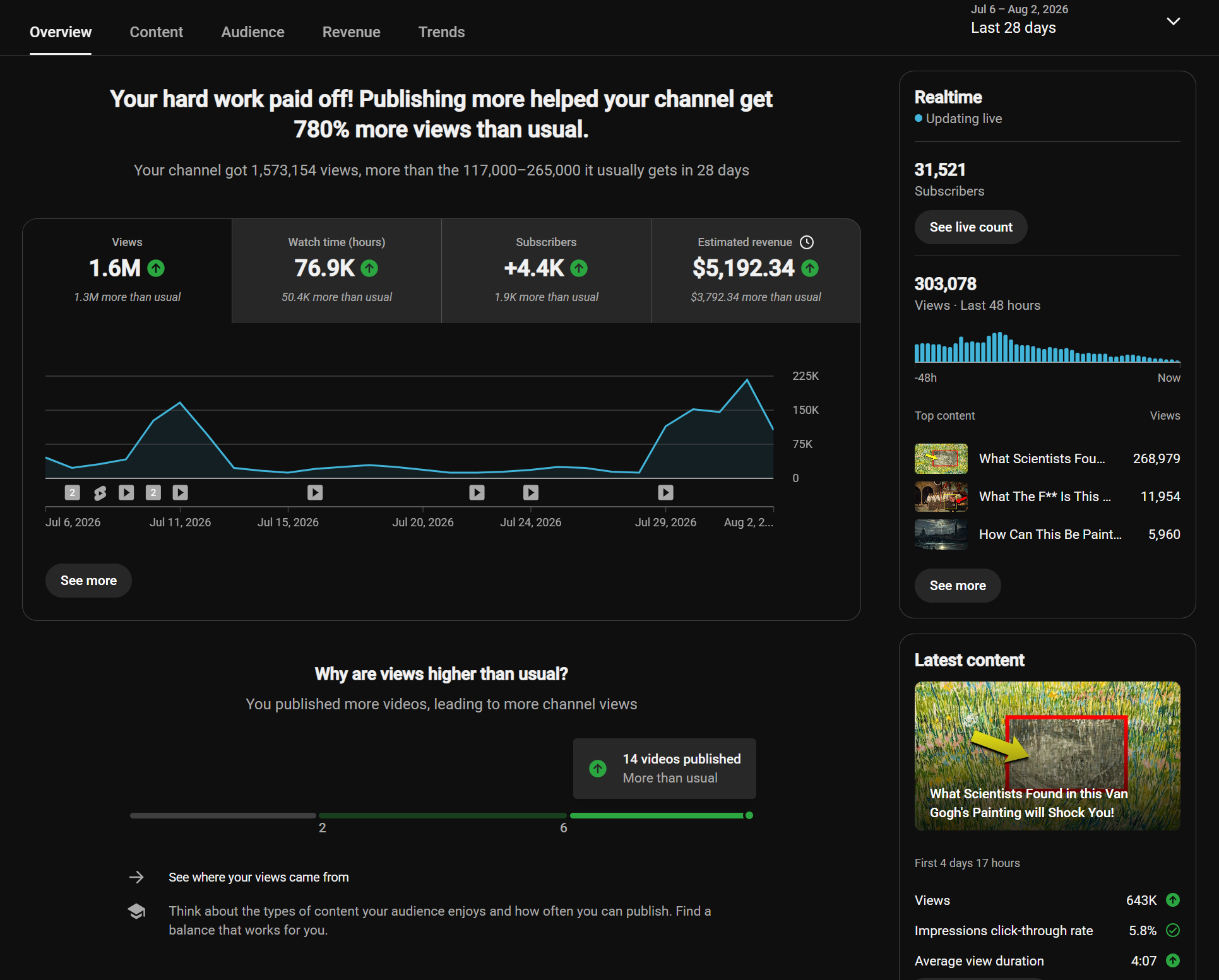The image size is (1219, 980).
Task: Open the Revenue tab
Action: pyautogui.click(x=351, y=32)
